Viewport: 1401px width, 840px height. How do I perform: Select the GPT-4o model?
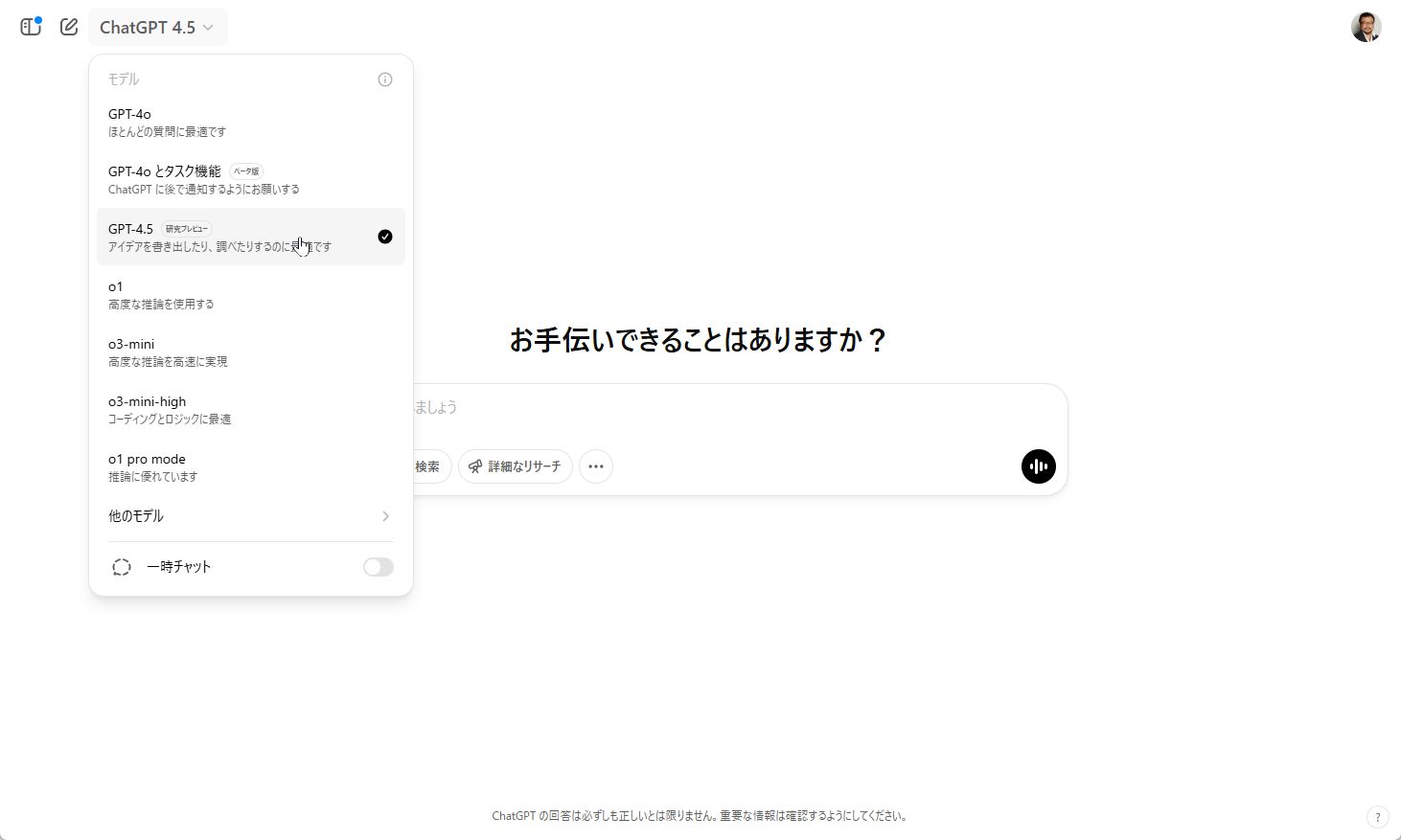pyautogui.click(x=251, y=122)
